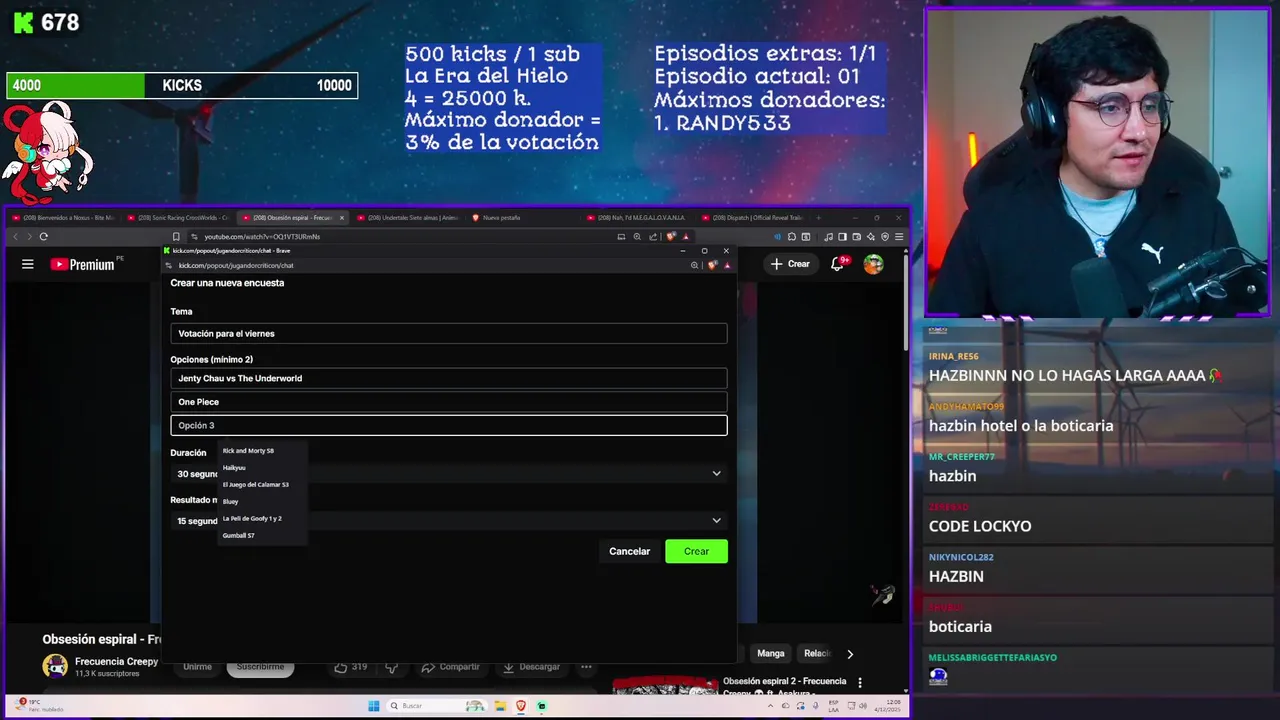Open more actions ellipsis under the video

[587, 667]
